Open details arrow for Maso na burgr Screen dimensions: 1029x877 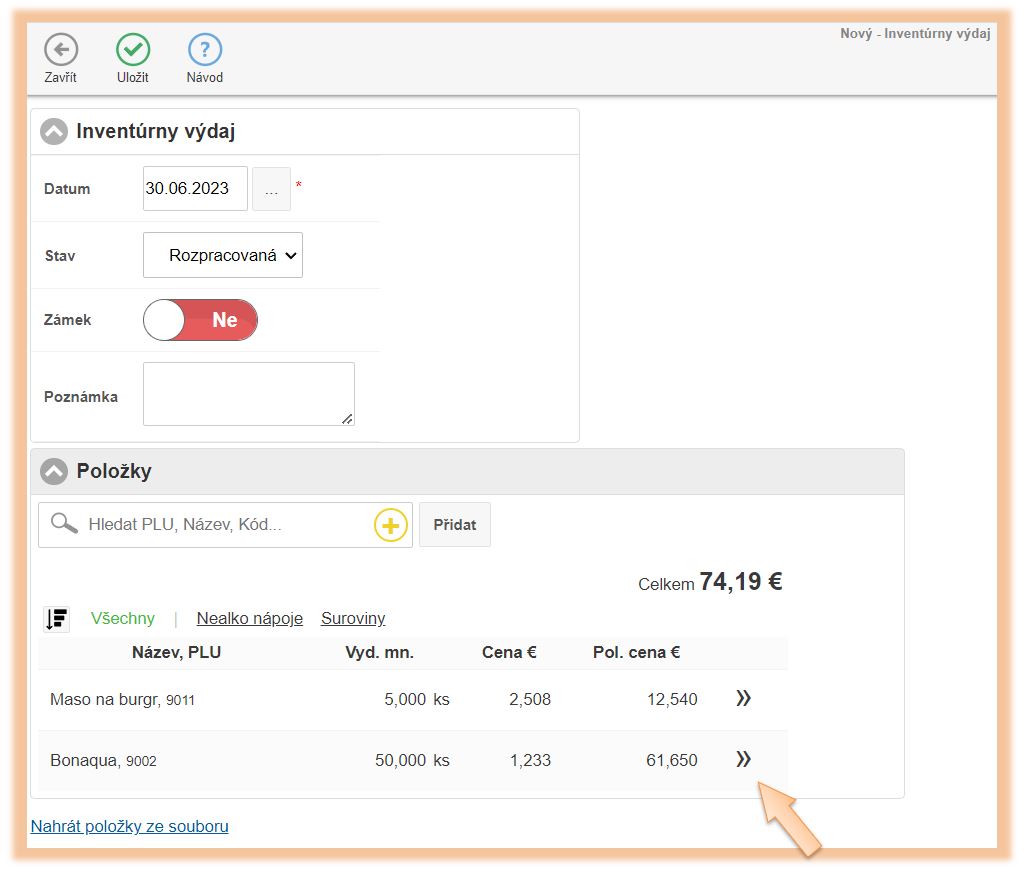743,699
